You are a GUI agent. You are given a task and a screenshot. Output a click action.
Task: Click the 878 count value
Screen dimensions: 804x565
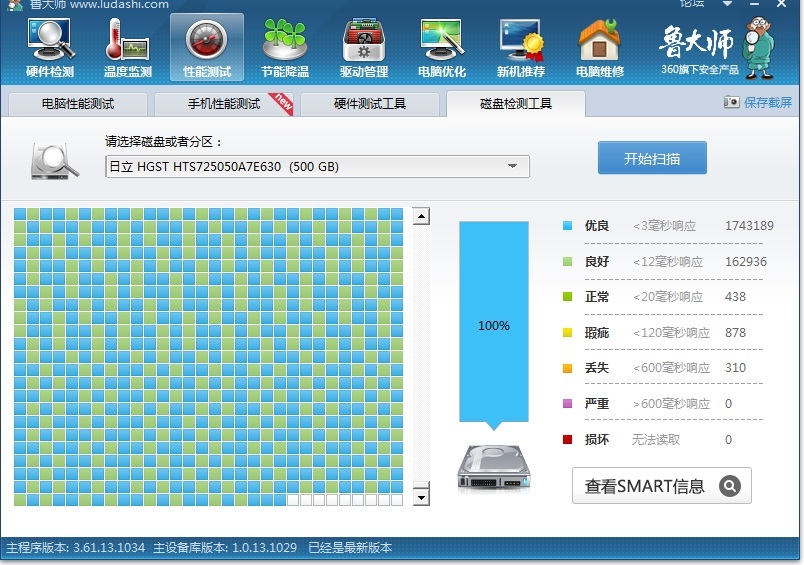click(x=735, y=332)
